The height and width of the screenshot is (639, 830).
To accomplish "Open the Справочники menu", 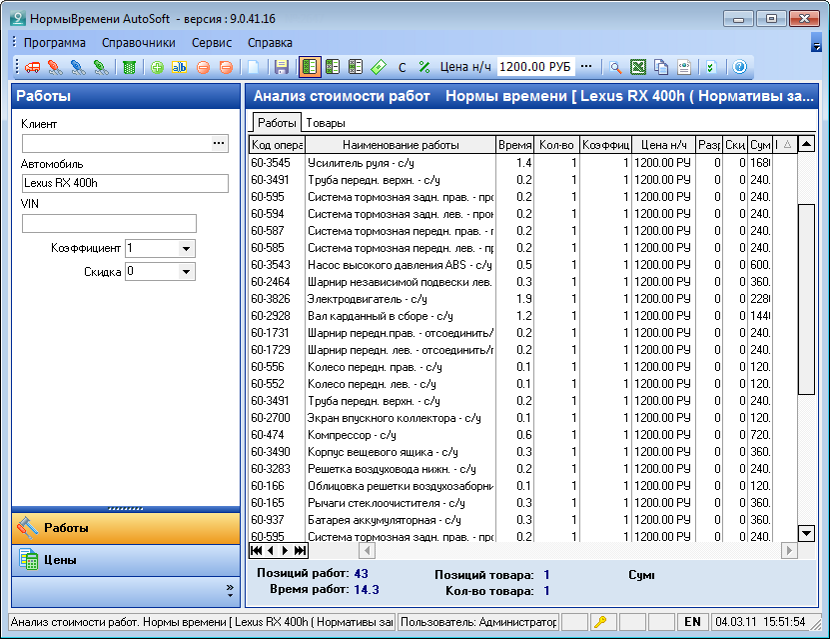I will (x=138, y=43).
